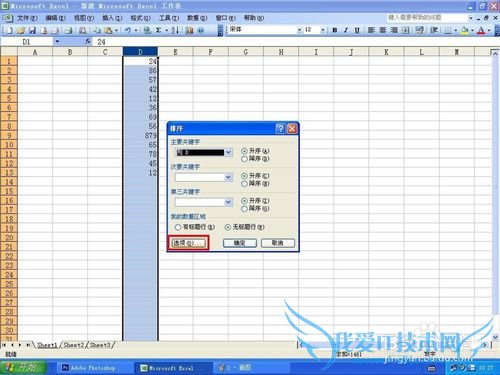Switch to the Sheet3 tab

100,345
